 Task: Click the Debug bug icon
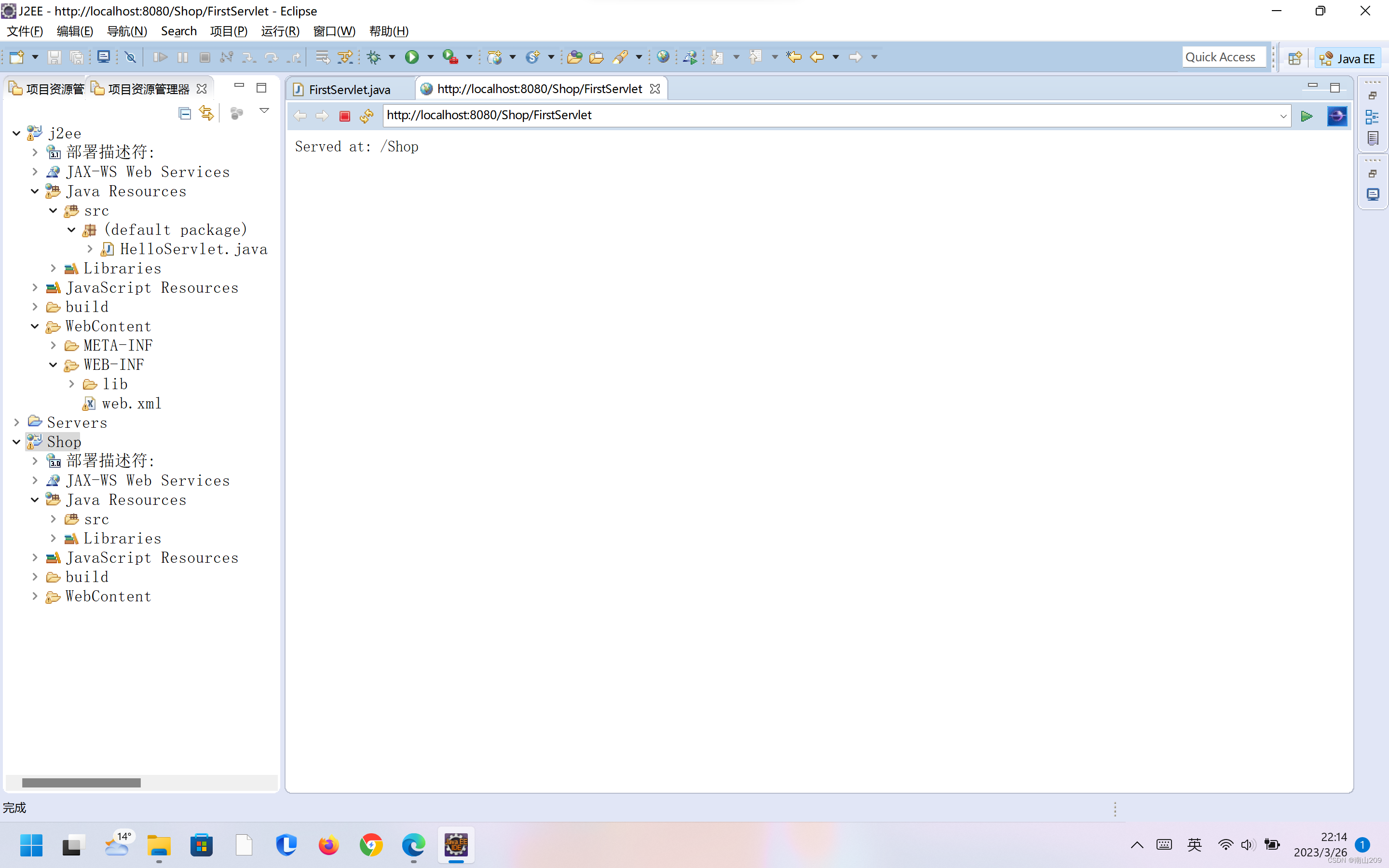[x=374, y=57]
